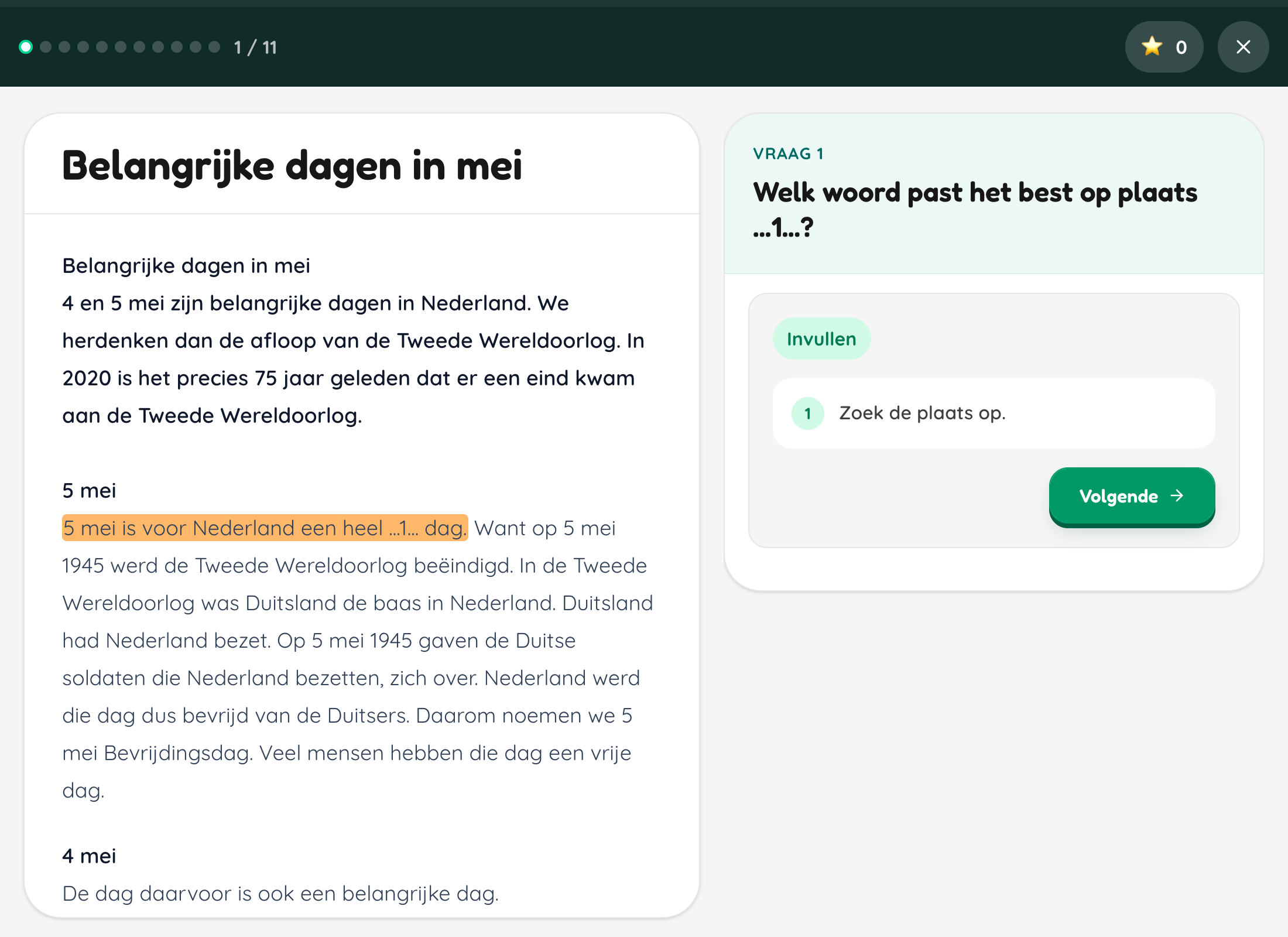This screenshot has height=937, width=1288.
Task: Click the '4 mei' subheading
Action: [89, 856]
